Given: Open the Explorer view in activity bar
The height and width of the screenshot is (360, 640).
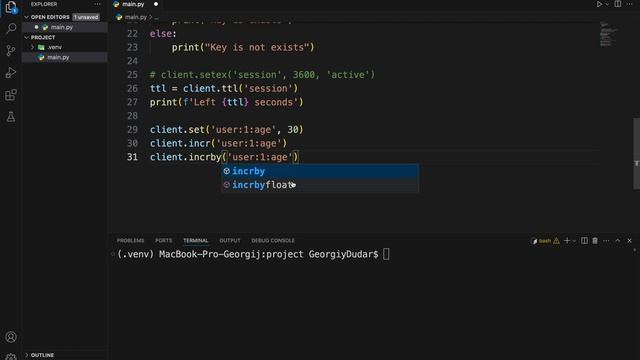Looking at the screenshot, I should [x=11, y=7].
